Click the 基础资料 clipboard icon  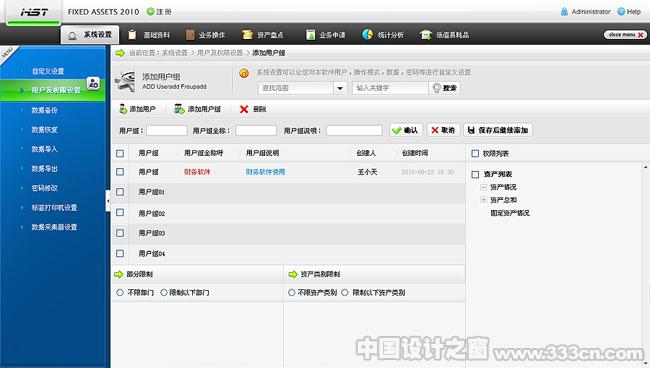(x=132, y=35)
